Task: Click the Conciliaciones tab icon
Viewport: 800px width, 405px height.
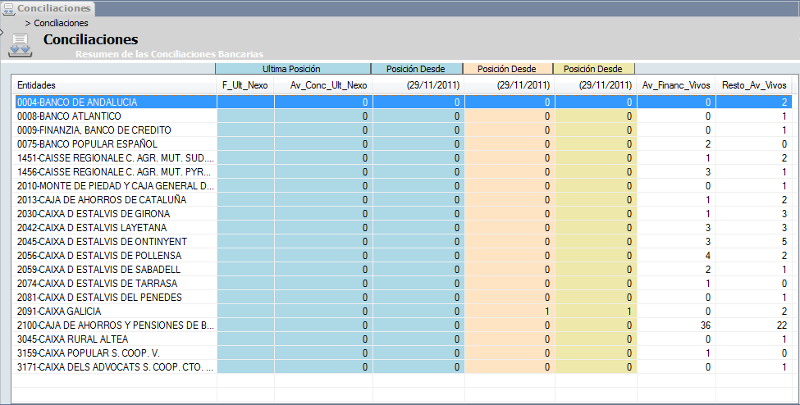Action: point(9,9)
